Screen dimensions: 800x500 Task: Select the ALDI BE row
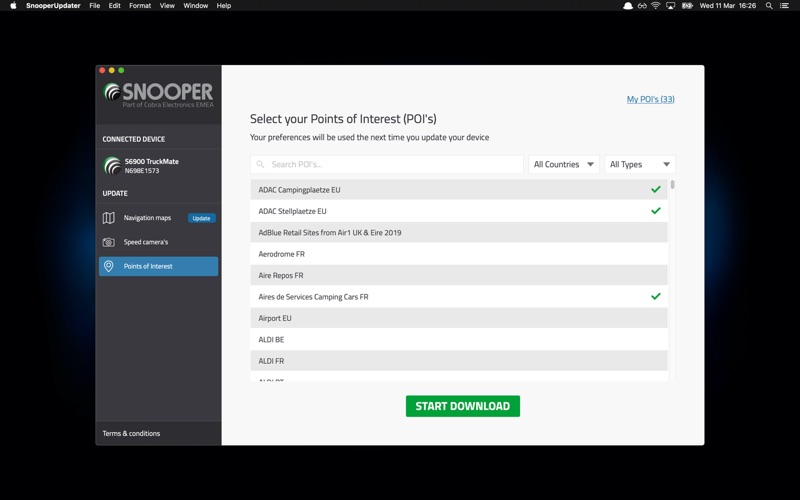tap(459, 340)
